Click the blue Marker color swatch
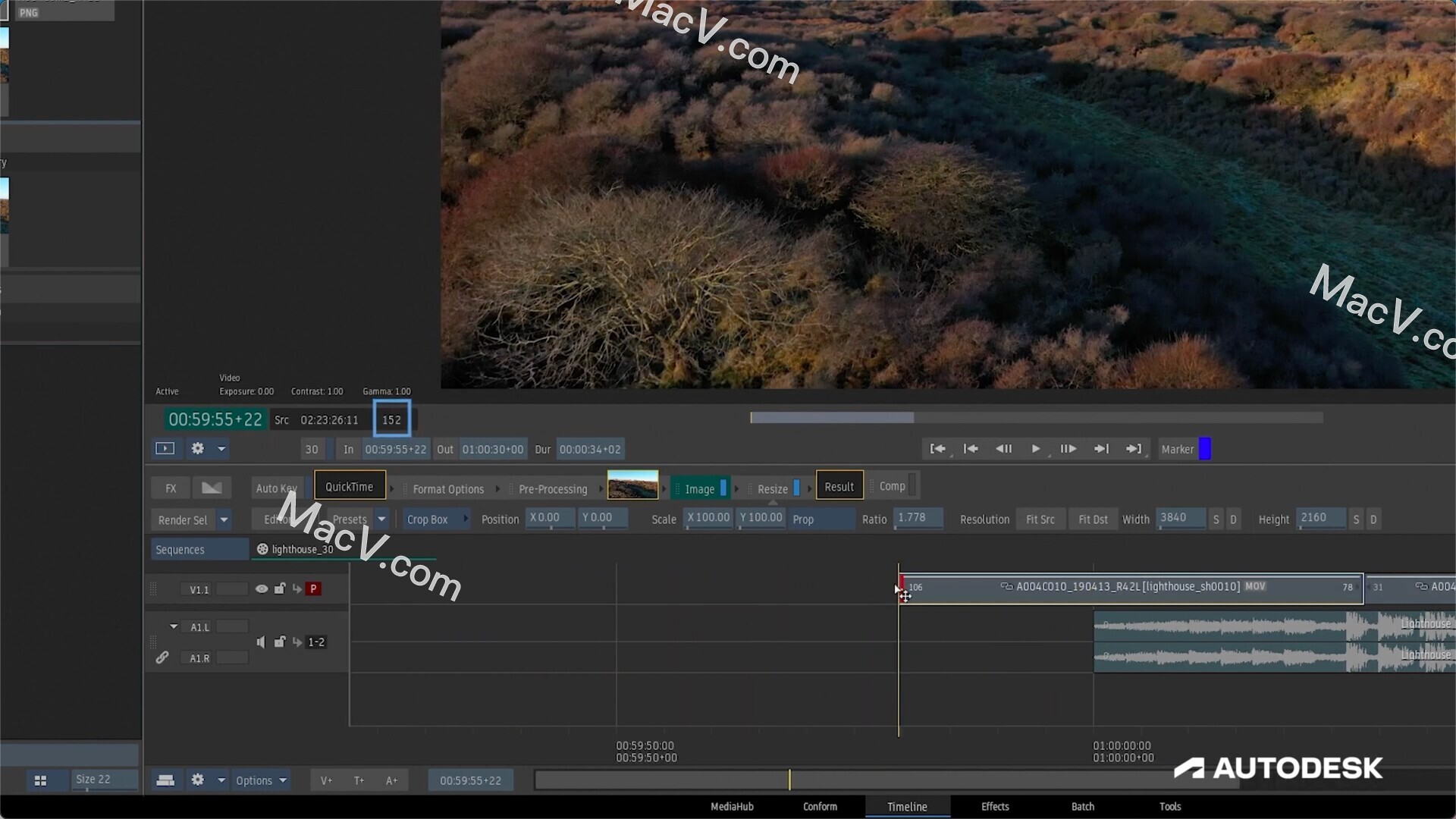The height and width of the screenshot is (819, 1456). [1204, 449]
